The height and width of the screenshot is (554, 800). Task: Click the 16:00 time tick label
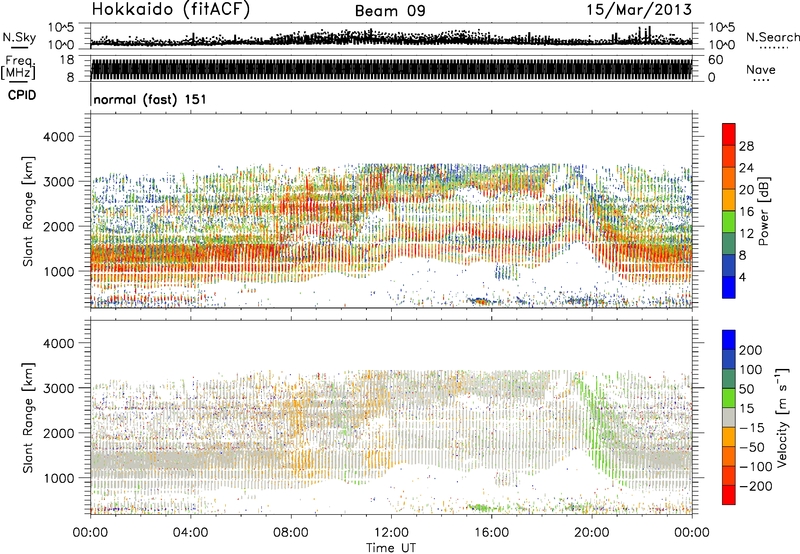click(x=491, y=533)
